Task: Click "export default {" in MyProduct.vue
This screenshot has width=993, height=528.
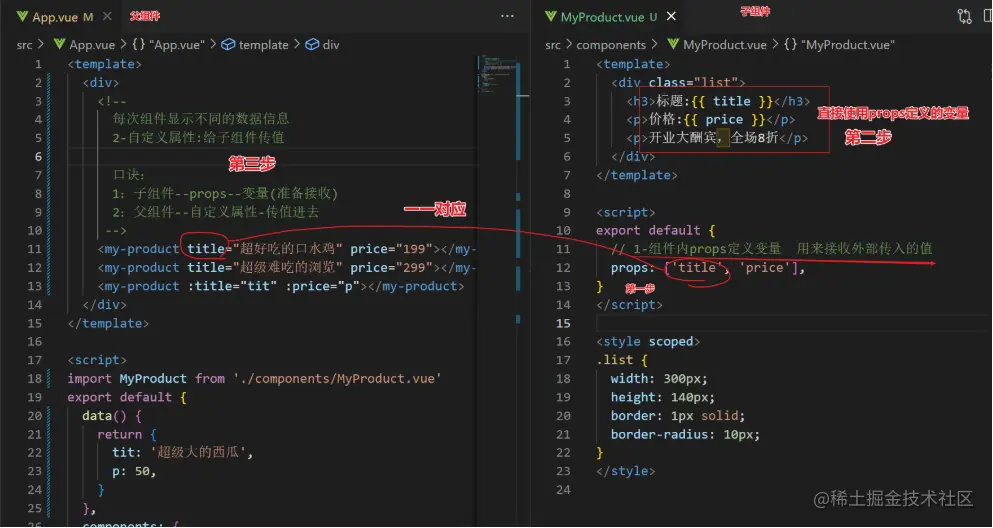Action: pyautogui.click(x=656, y=230)
